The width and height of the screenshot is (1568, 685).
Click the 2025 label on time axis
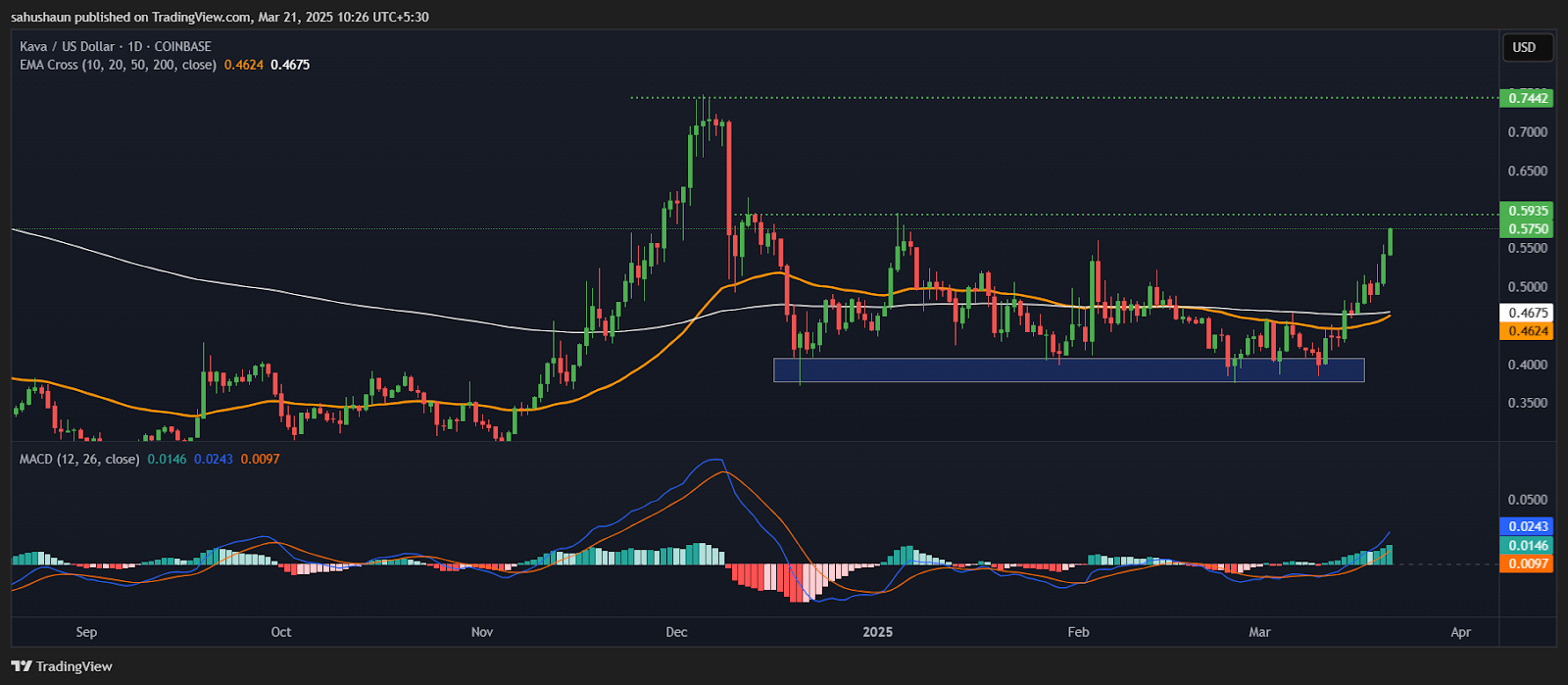tap(877, 632)
